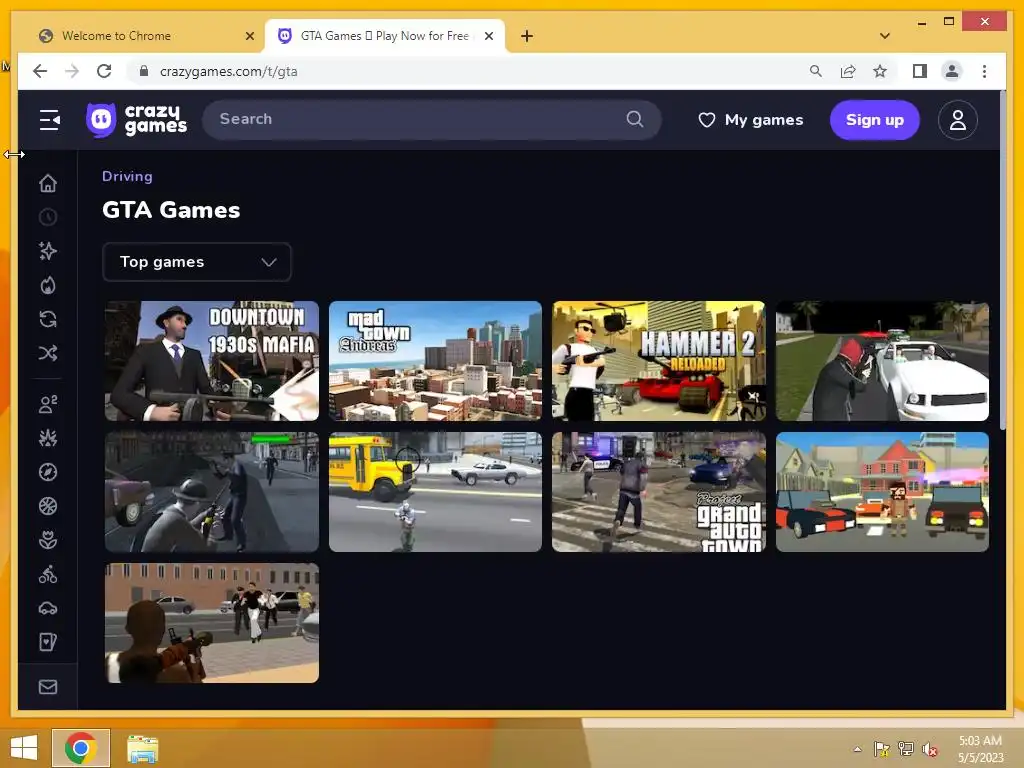
Task: View site information lock icon
Action: 144,71
